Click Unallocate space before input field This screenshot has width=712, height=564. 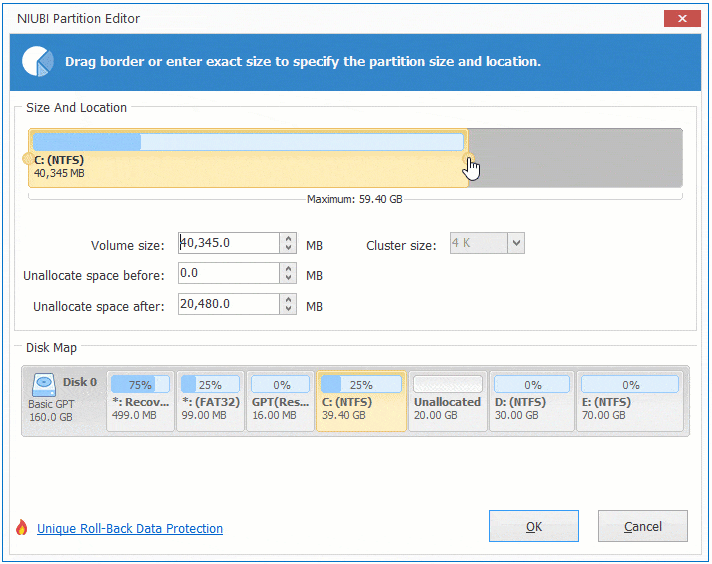pos(229,273)
